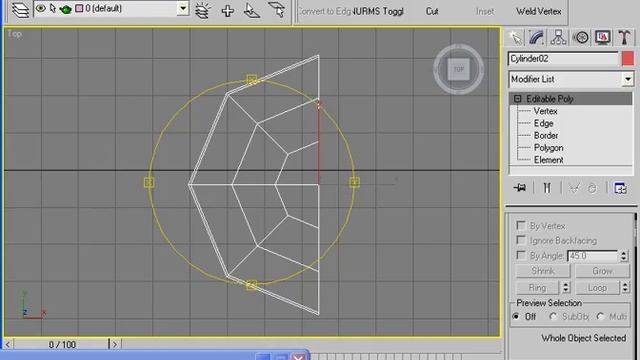Open the 0 (default) layer dropdown
640x360 pixels.
(x=183, y=8)
